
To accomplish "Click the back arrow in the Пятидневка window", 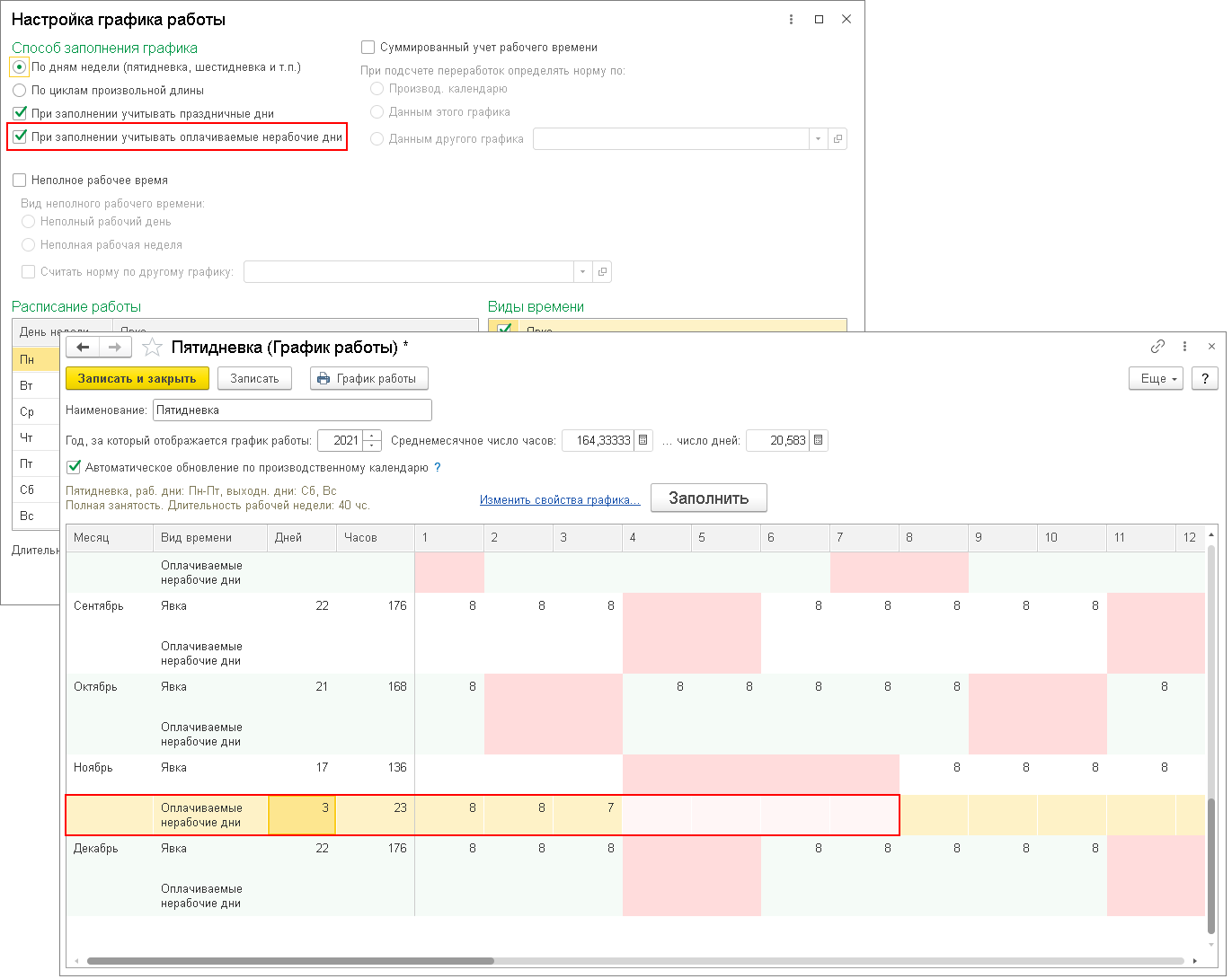I will coord(83,348).
